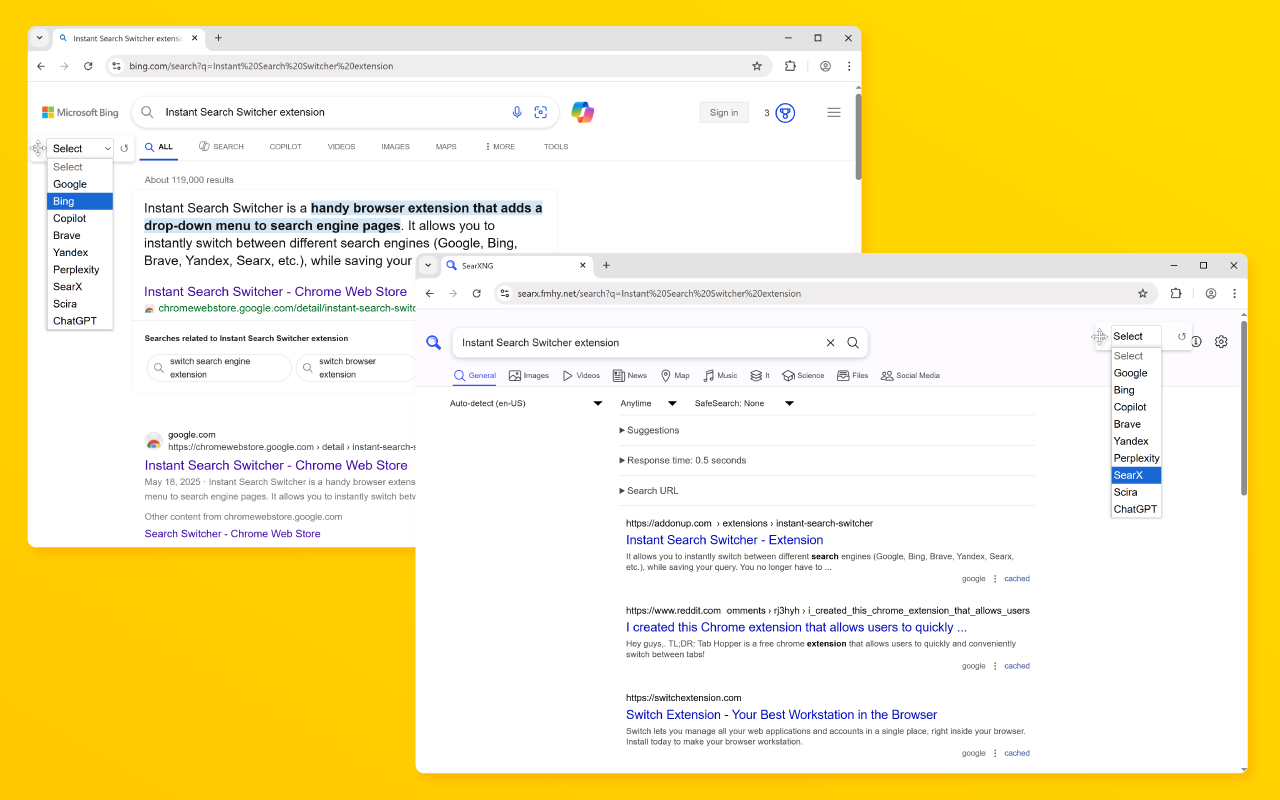Click the SearXNG preferences gear icon
Screen dimensions: 1280x800
(x=1221, y=341)
